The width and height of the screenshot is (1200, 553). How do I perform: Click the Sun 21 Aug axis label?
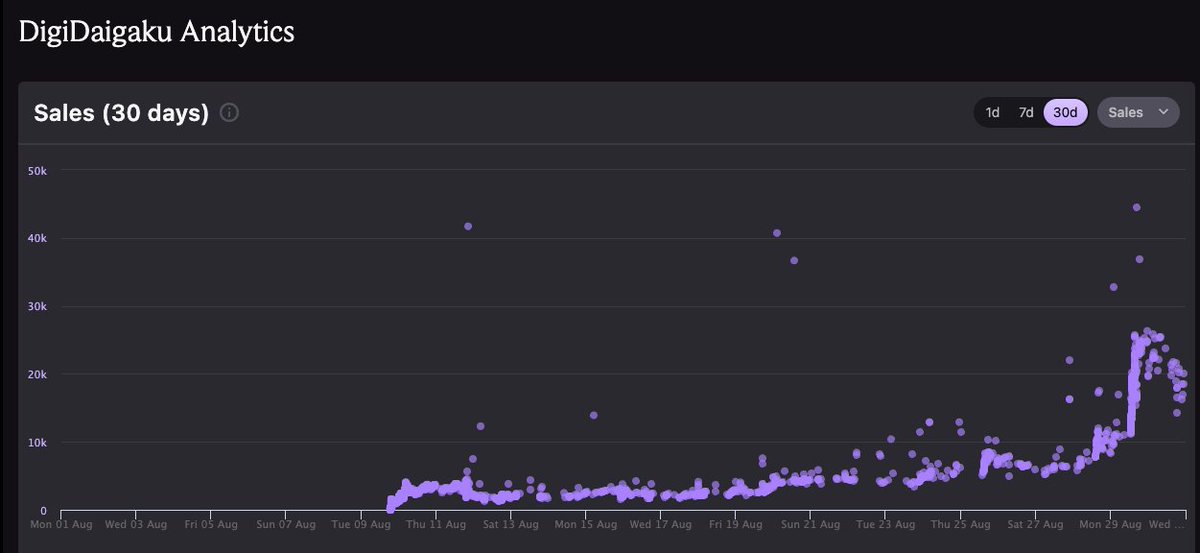811,523
